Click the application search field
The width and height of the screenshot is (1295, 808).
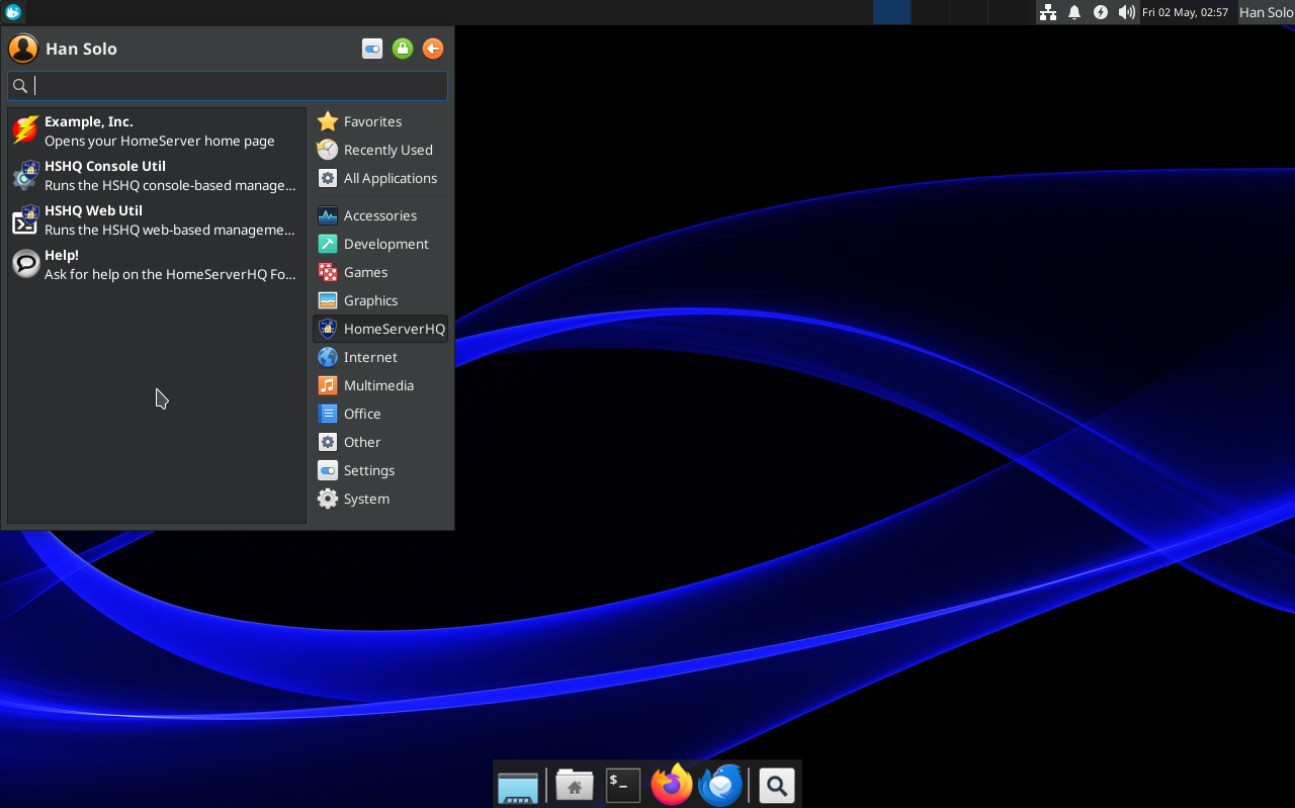238,86
